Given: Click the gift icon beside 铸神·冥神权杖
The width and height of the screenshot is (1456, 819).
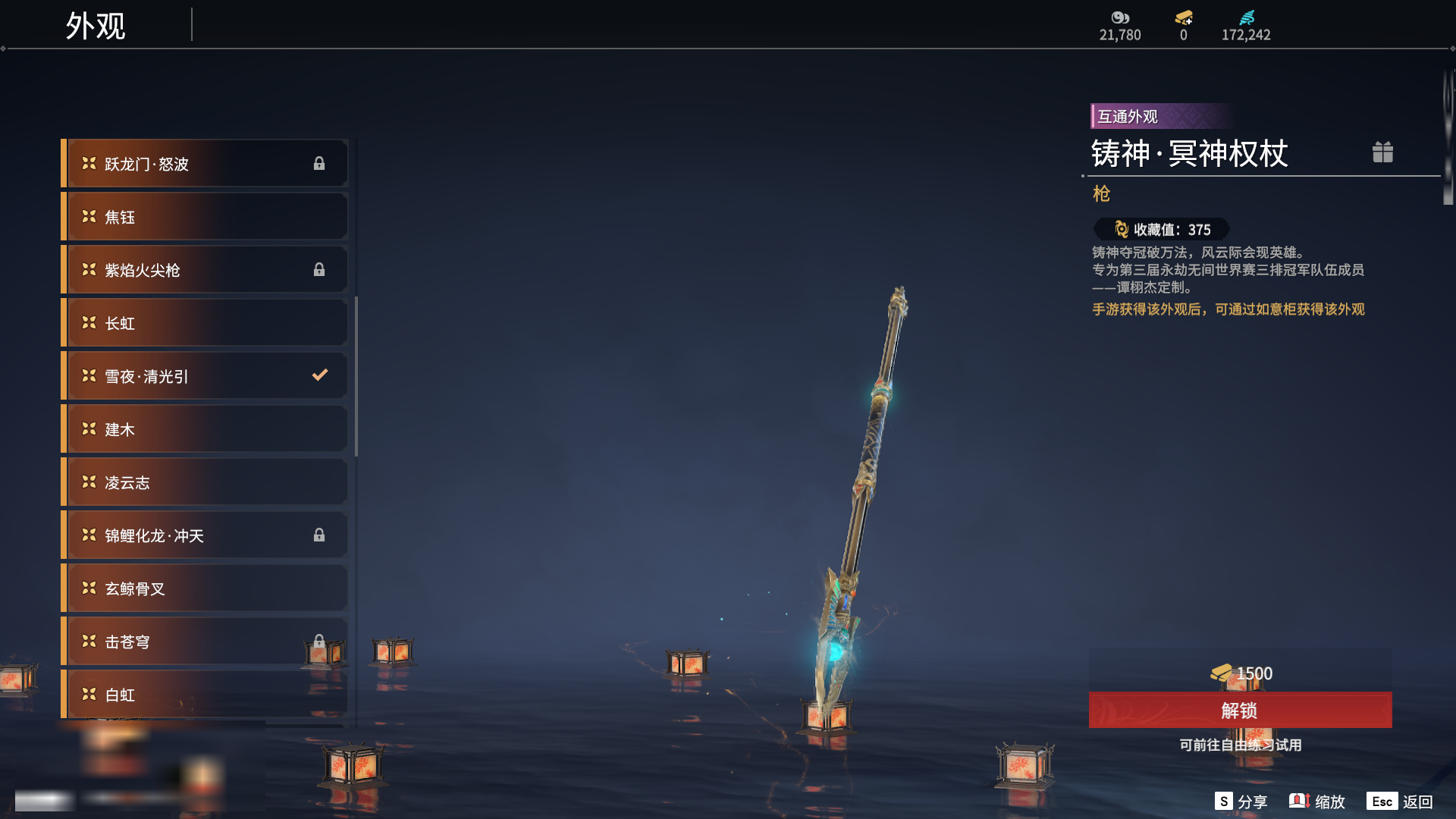Looking at the screenshot, I should pos(1382,152).
